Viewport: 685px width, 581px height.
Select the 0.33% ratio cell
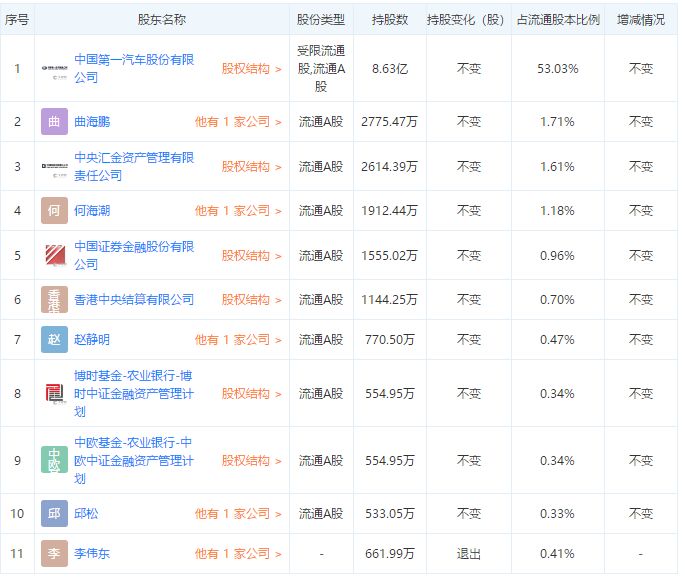click(x=558, y=513)
